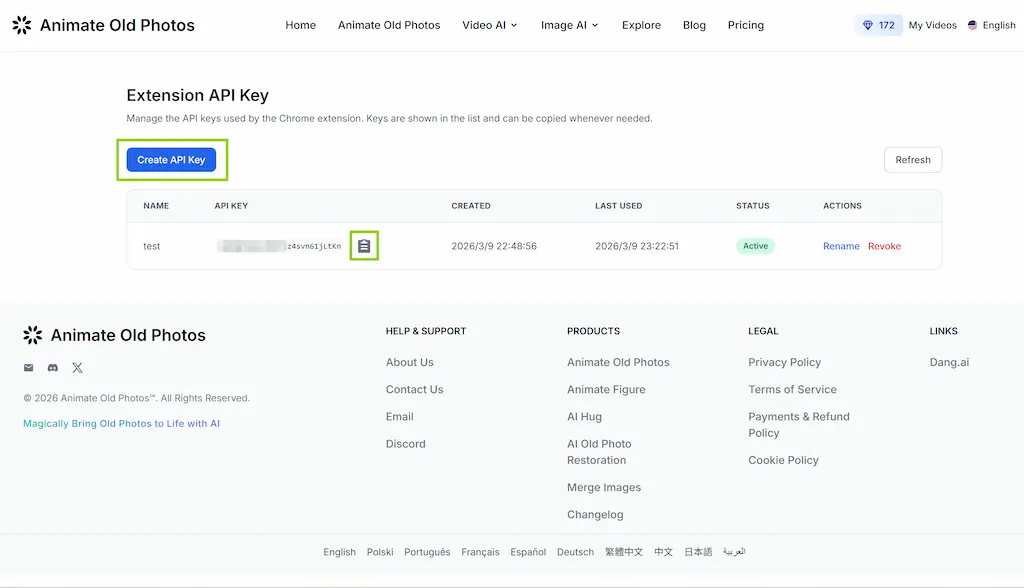Open the Explore menu item

click(641, 25)
